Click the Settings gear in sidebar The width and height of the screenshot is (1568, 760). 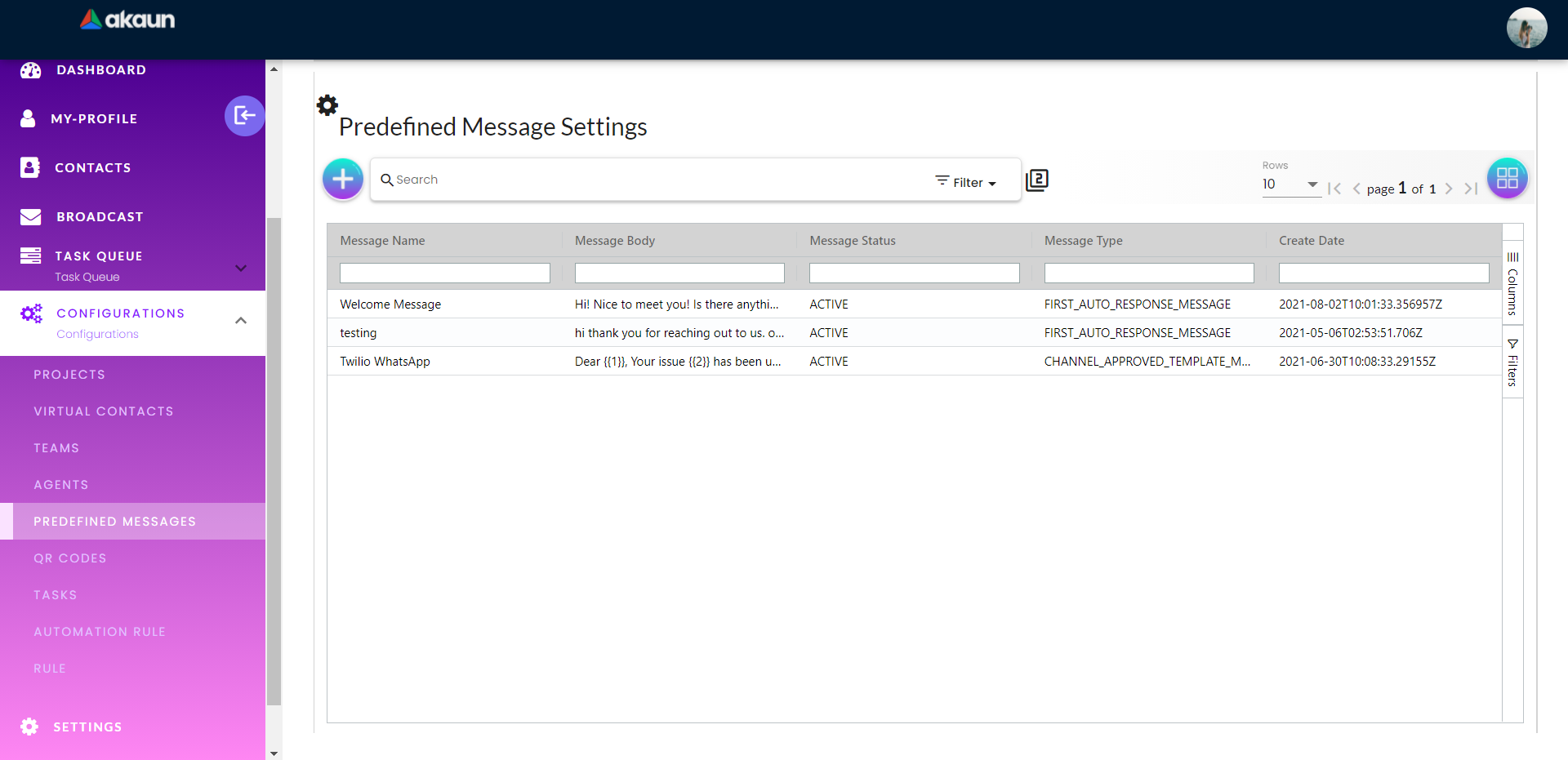point(29,727)
